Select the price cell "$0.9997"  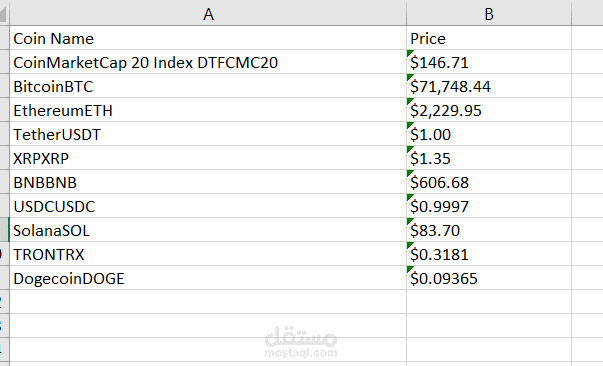(x=489, y=206)
